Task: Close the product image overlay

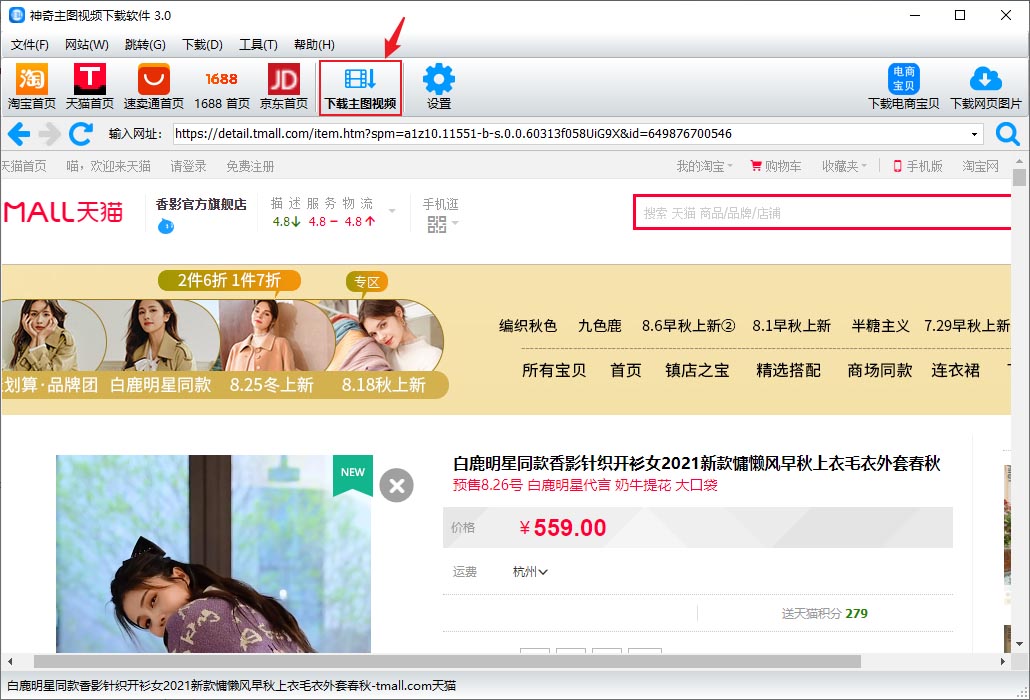Action: (x=397, y=485)
